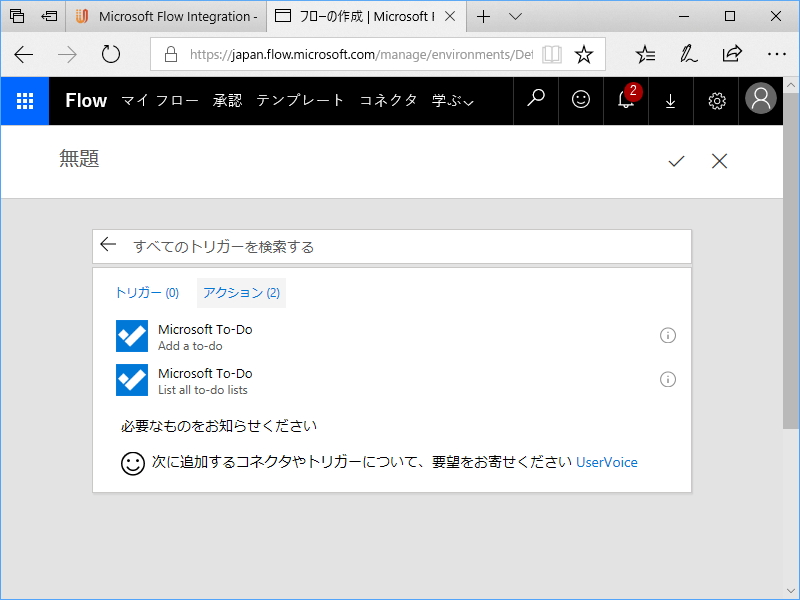Click the favorites star in the address bar
Image resolution: width=800 pixels, height=600 pixels.
tap(583, 54)
